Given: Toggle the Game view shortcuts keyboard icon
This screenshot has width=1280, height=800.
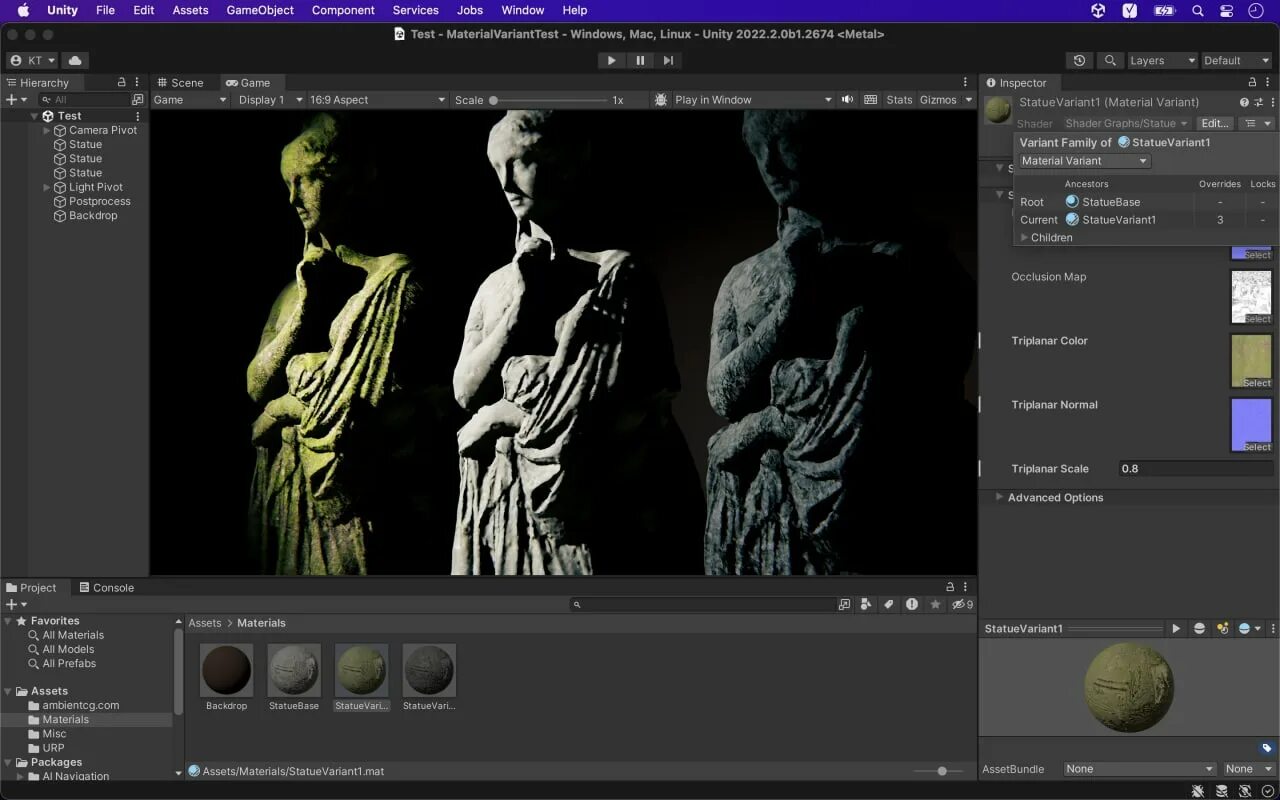Looking at the screenshot, I should pos(870,100).
